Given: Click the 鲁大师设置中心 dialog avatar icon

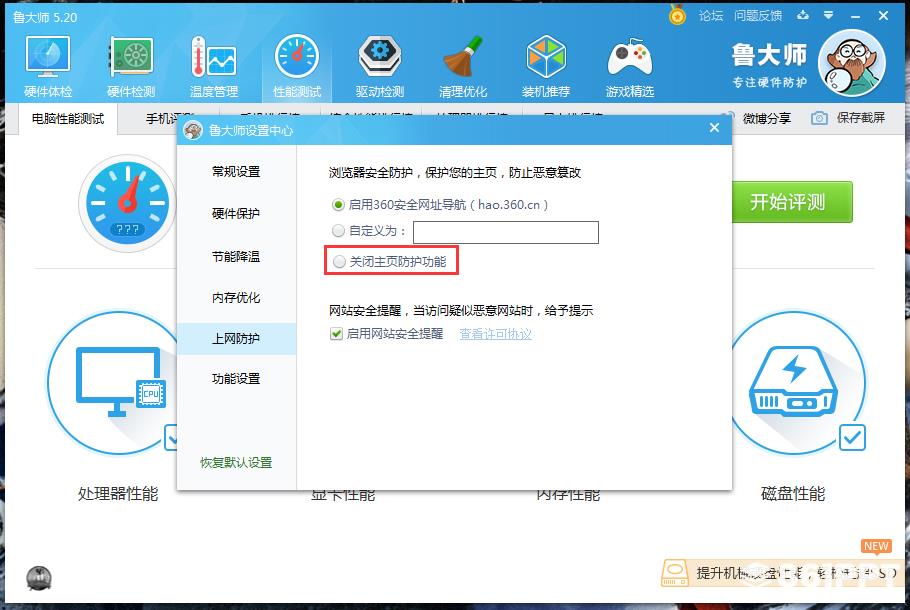Looking at the screenshot, I should pyautogui.click(x=193, y=130).
